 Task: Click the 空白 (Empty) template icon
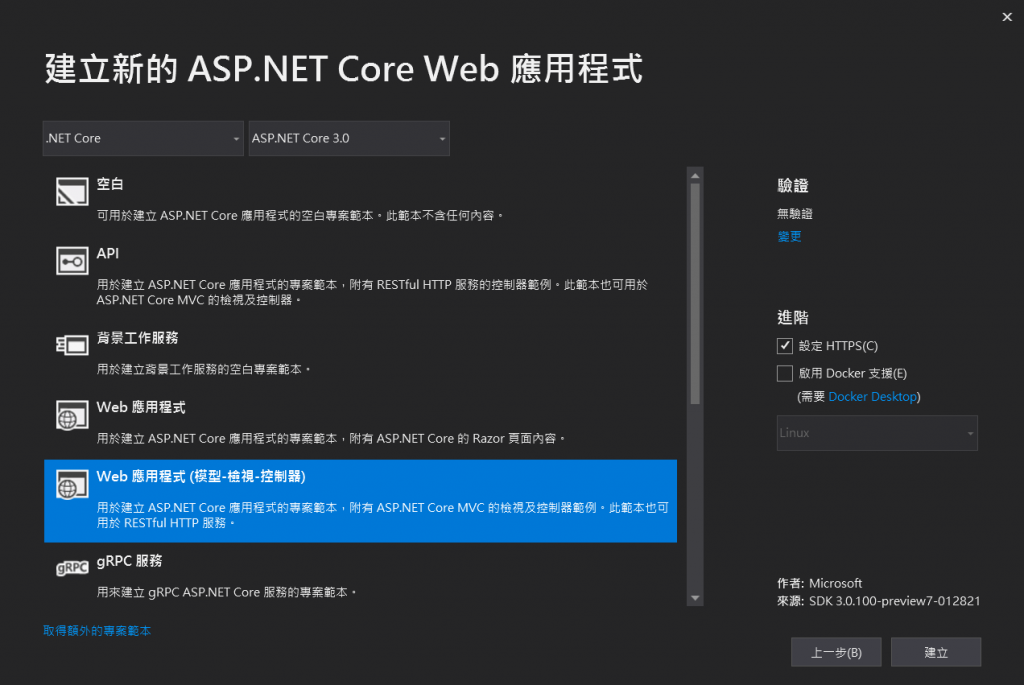[x=72, y=194]
